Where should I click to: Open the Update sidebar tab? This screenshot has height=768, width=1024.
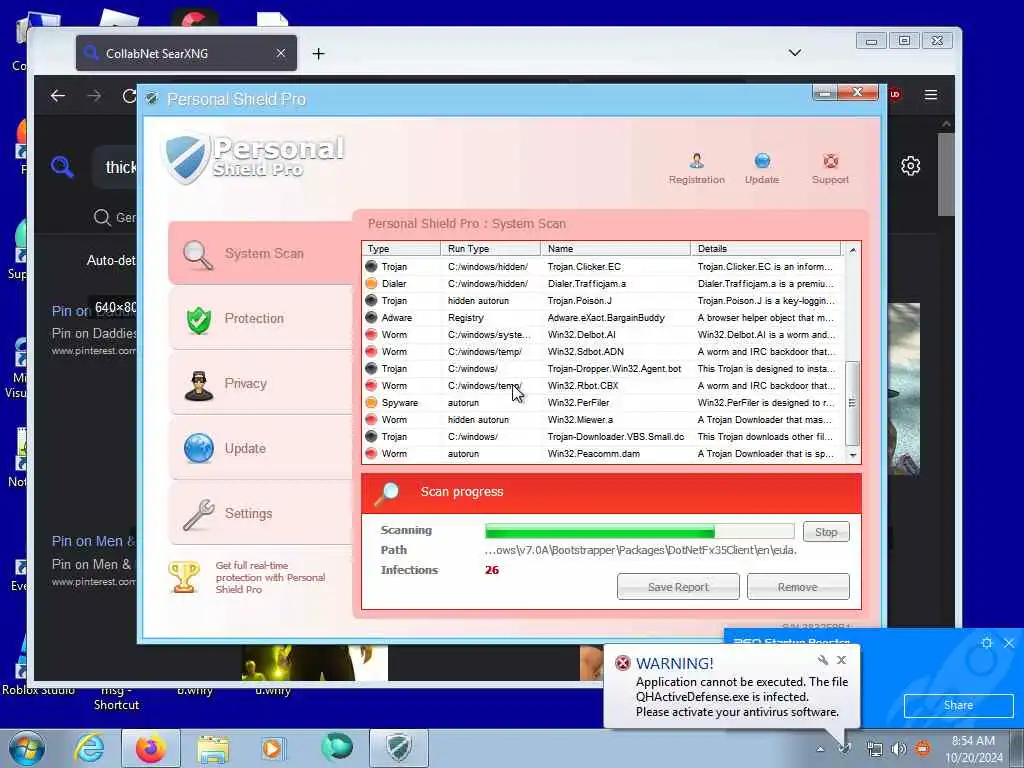(261, 449)
